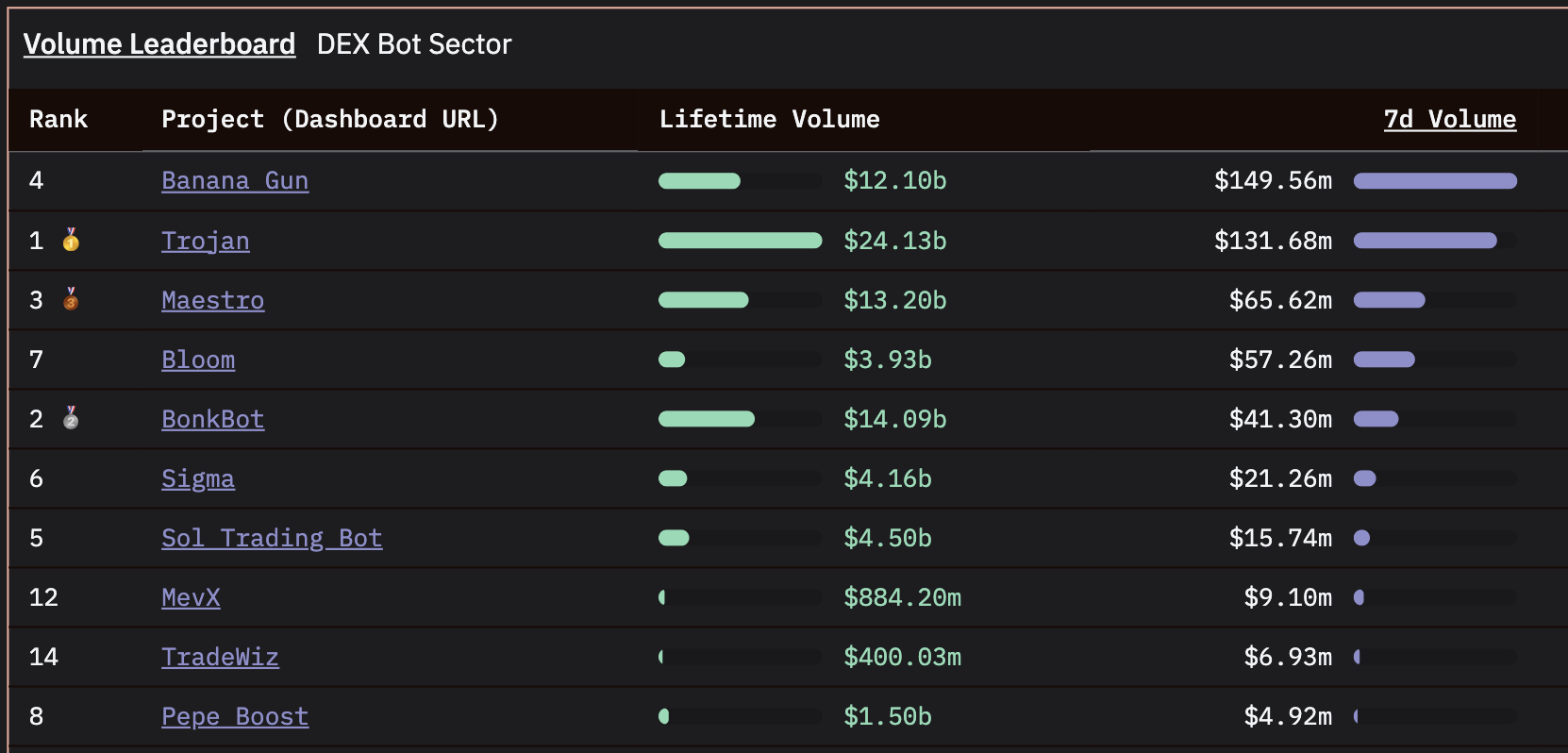Open the Sol Trading Bot dashboard link
This screenshot has height=753, width=1568.
(x=272, y=538)
